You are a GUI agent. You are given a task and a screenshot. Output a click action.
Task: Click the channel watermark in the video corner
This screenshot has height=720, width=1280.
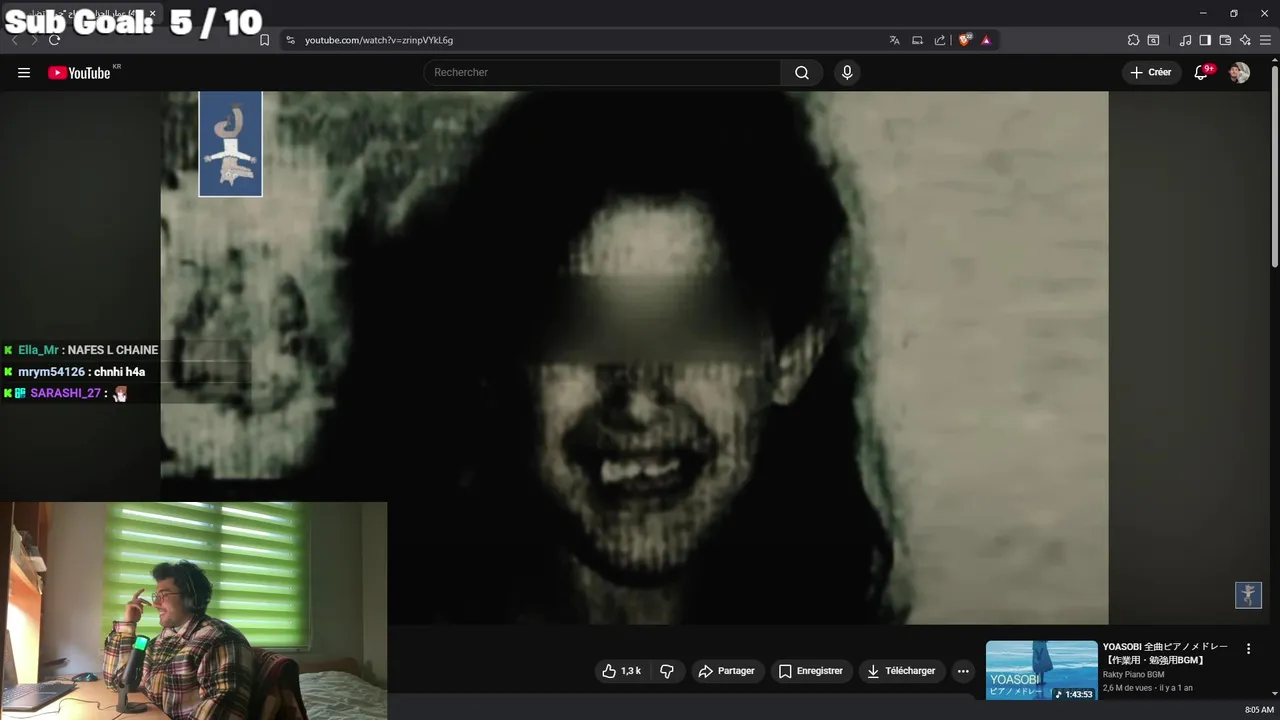click(x=1248, y=595)
